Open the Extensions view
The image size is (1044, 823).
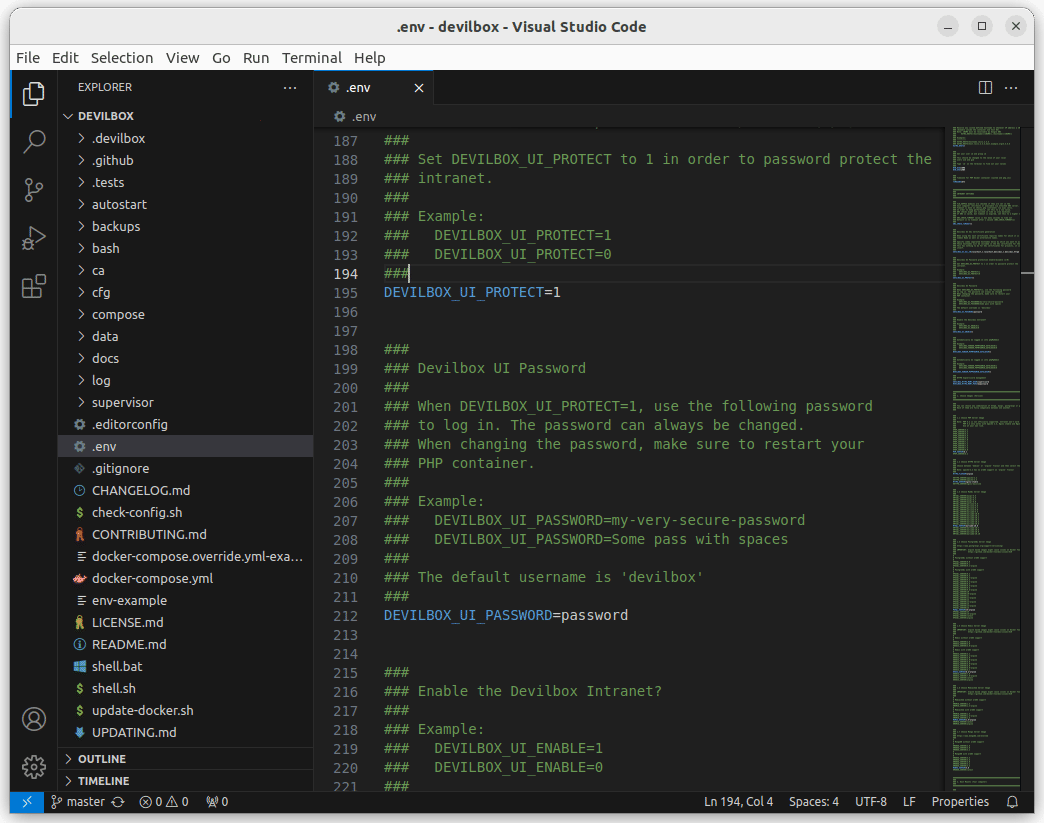(x=34, y=287)
